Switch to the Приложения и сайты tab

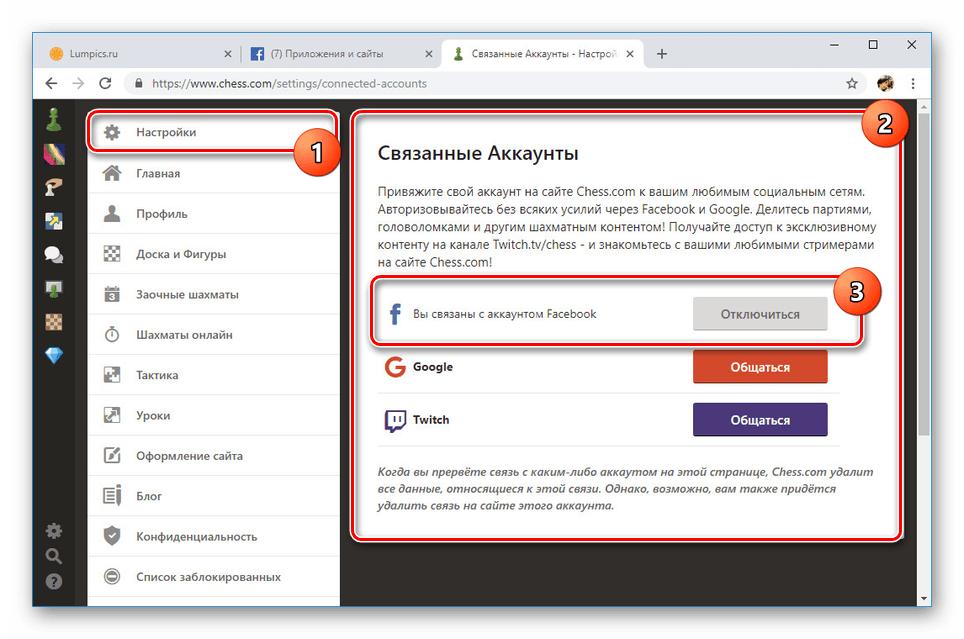pyautogui.click(x=340, y=54)
